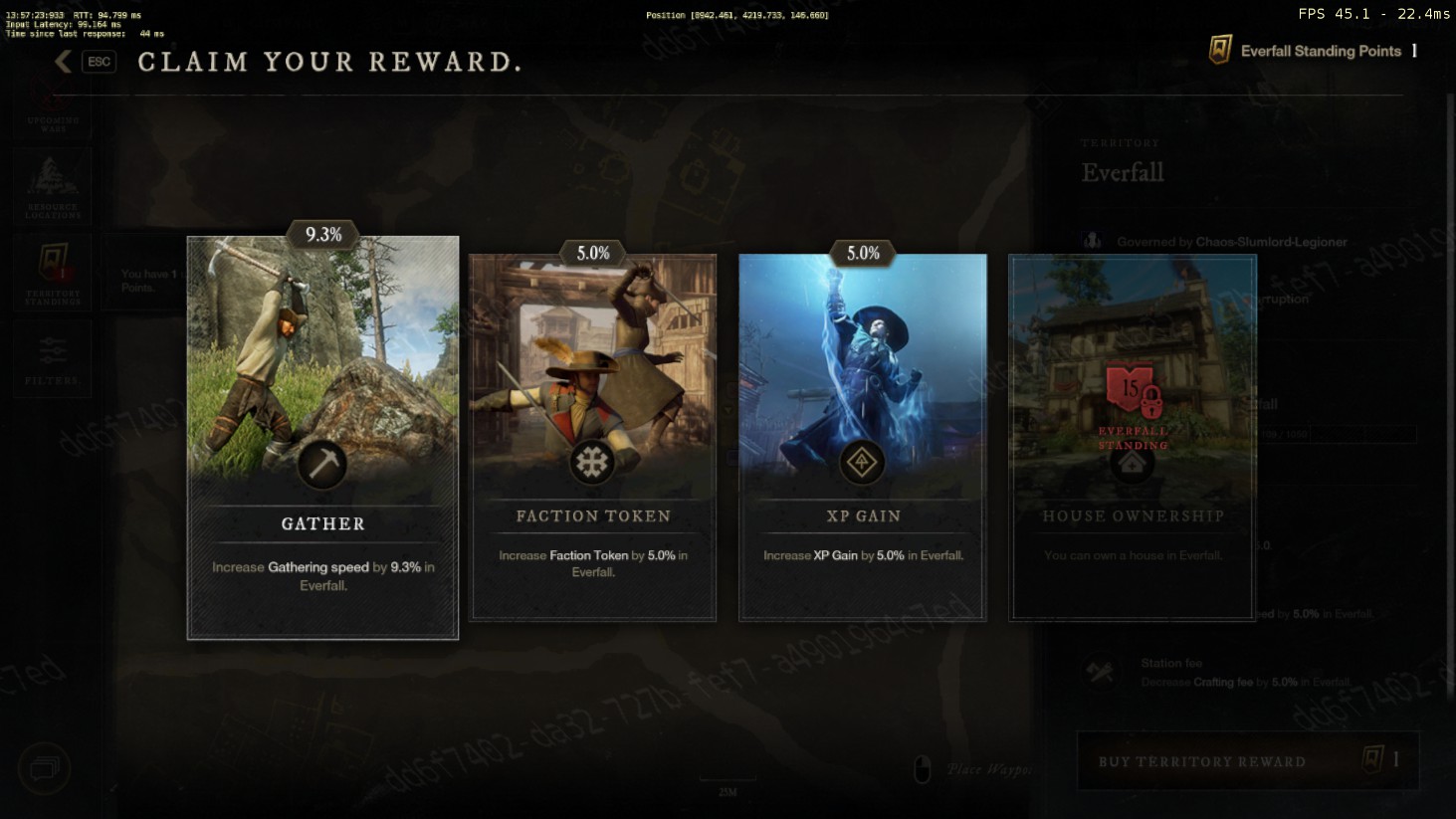Select the Faction Token reward card
1456x819 pixels.
592,438
